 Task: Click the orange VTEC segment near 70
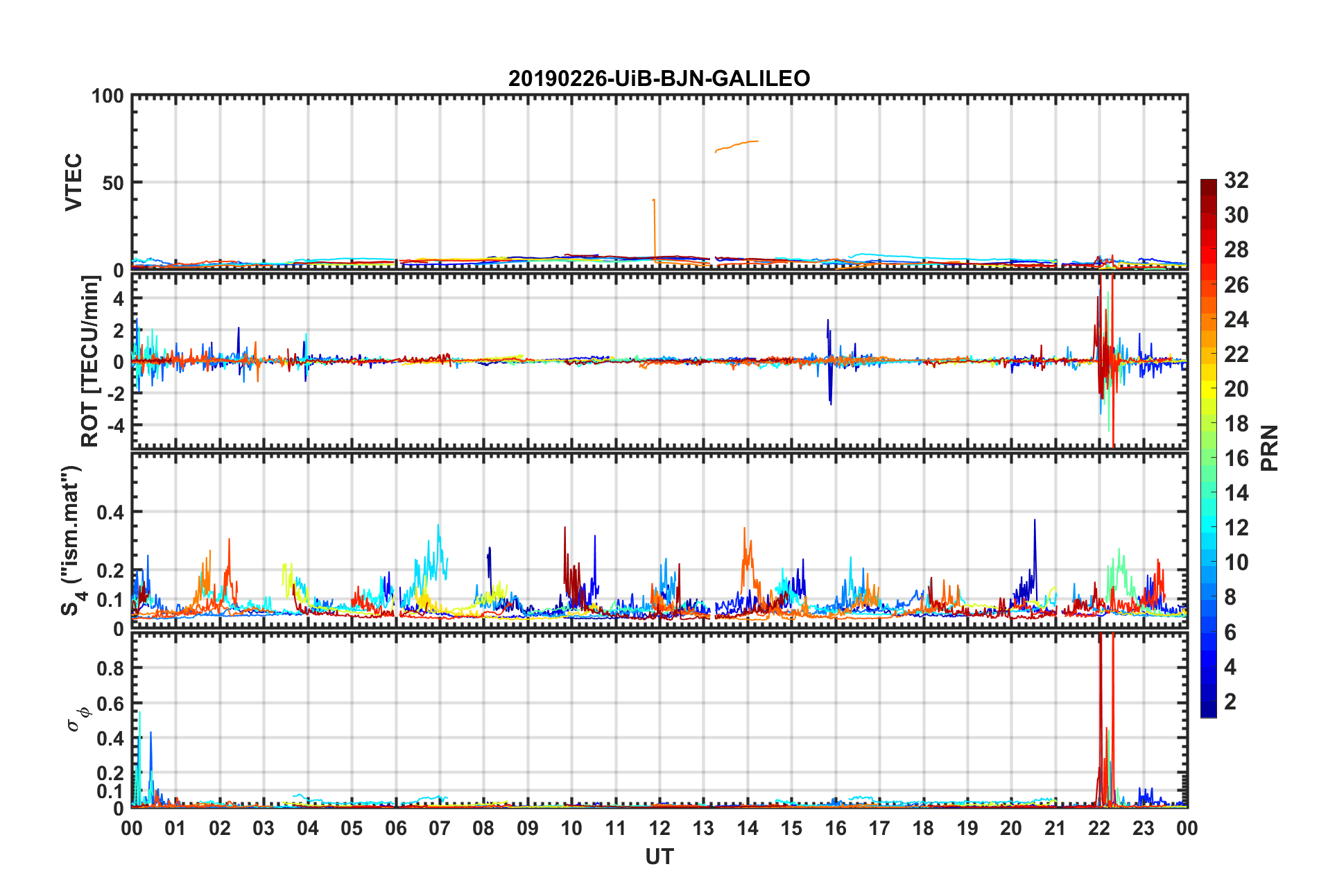[736, 146]
